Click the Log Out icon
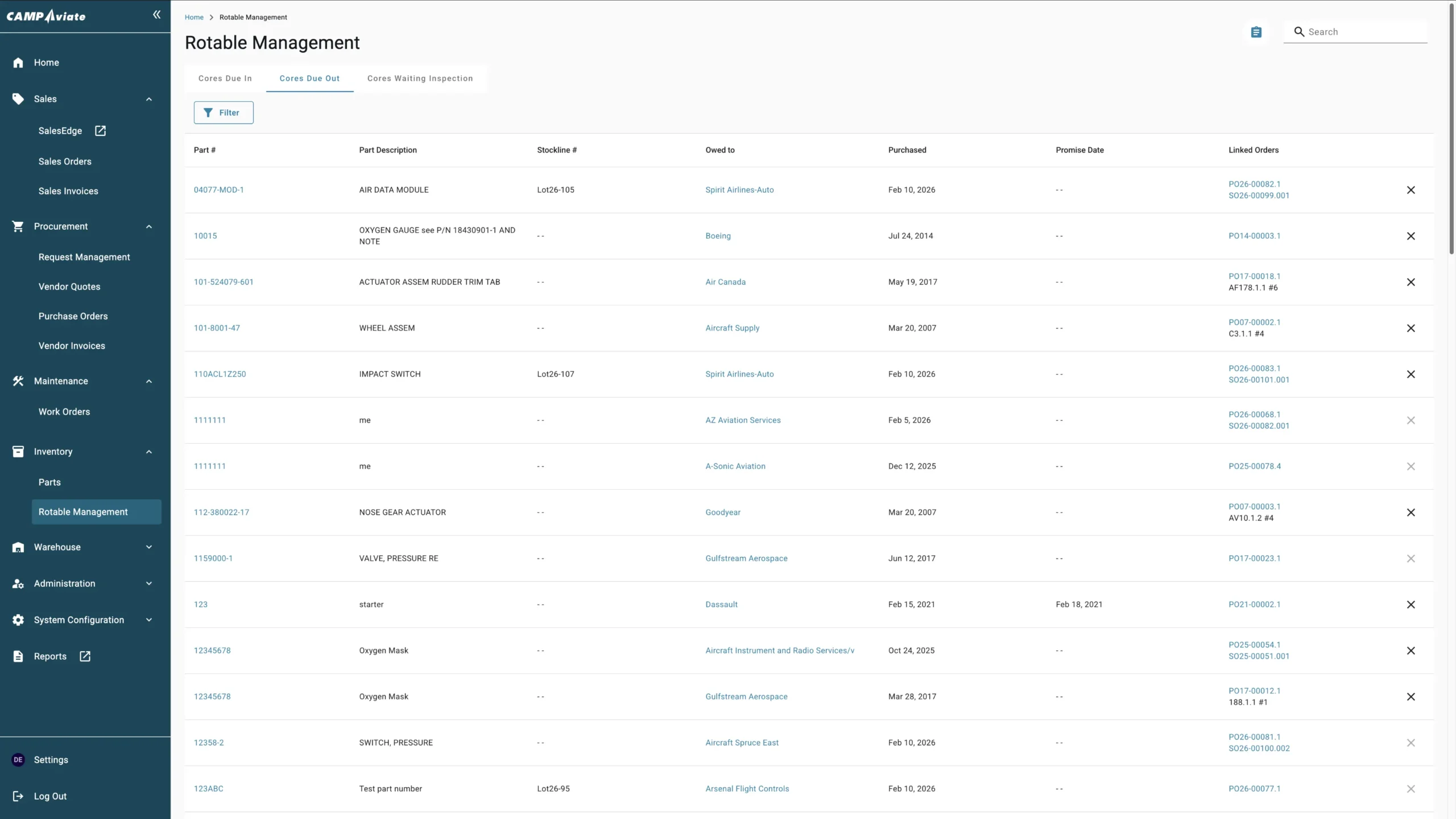 point(18,796)
